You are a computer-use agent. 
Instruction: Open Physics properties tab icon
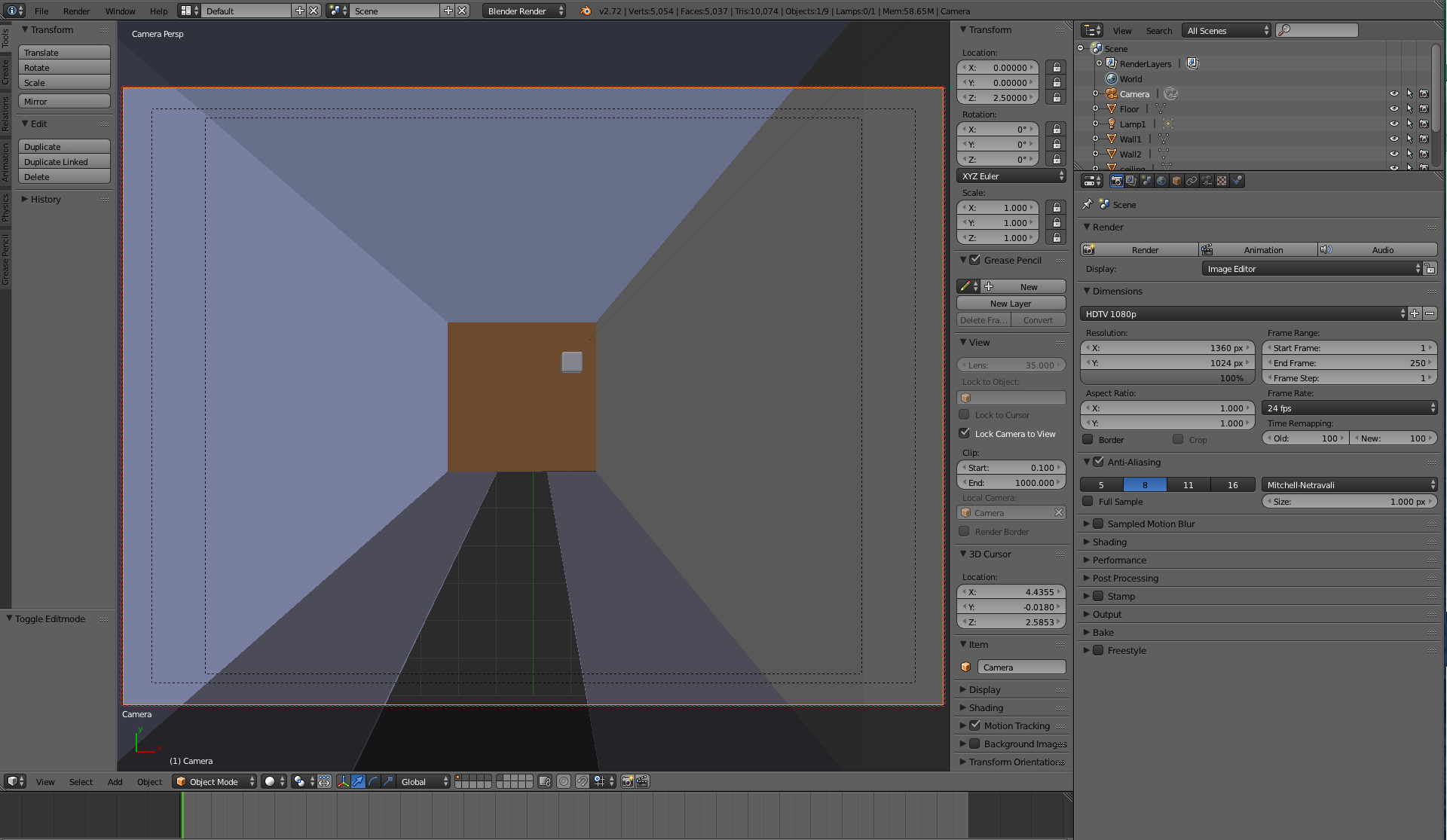click(x=1237, y=181)
